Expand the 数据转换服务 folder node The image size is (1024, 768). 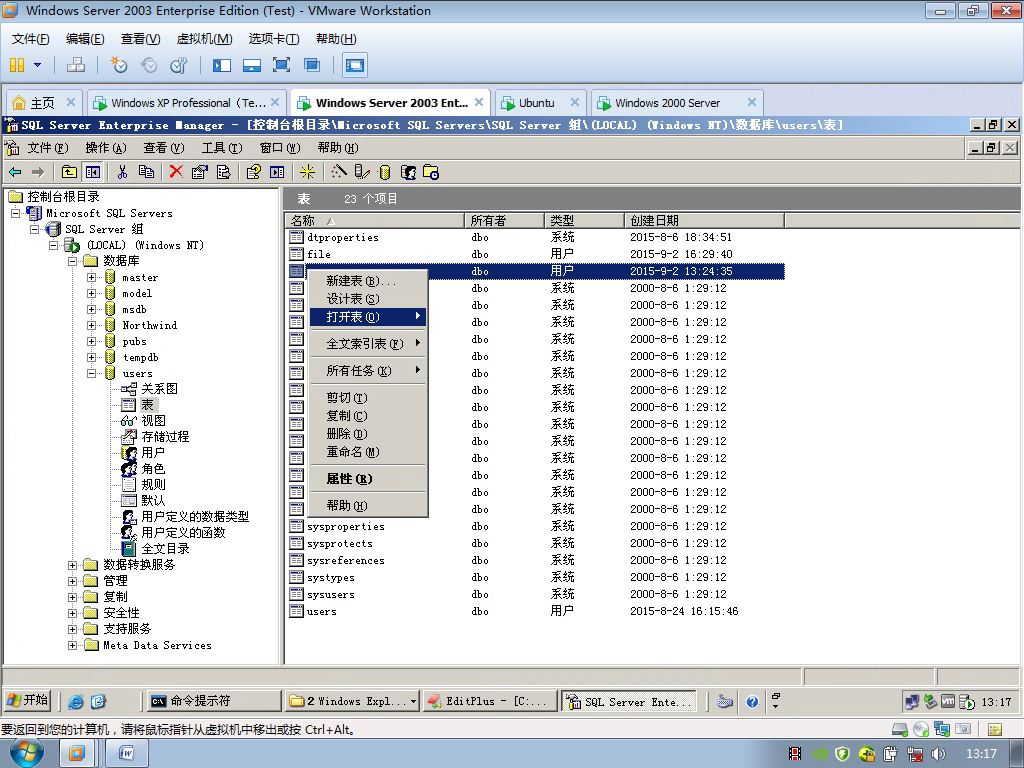click(x=72, y=565)
